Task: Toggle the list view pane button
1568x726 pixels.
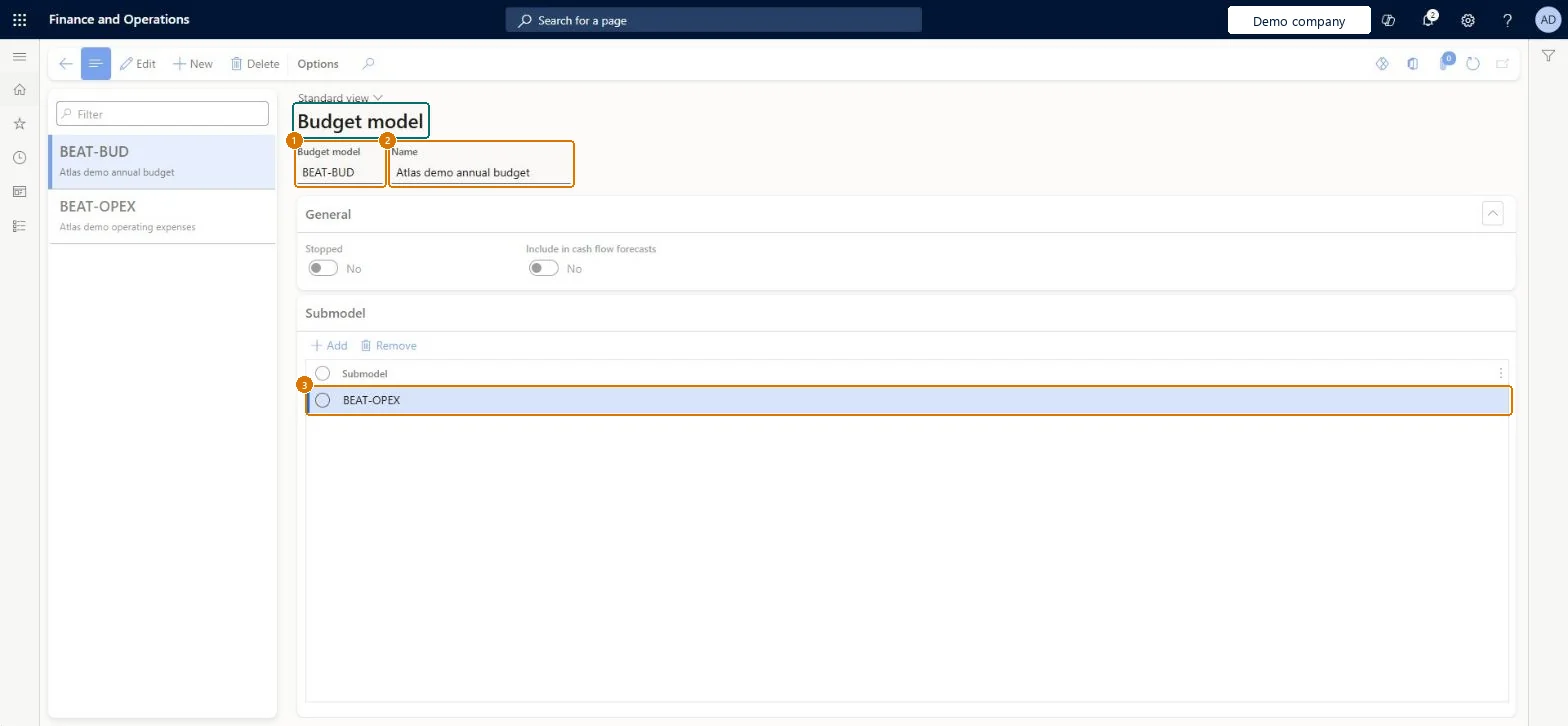Action: pyautogui.click(x=96, y=64)
